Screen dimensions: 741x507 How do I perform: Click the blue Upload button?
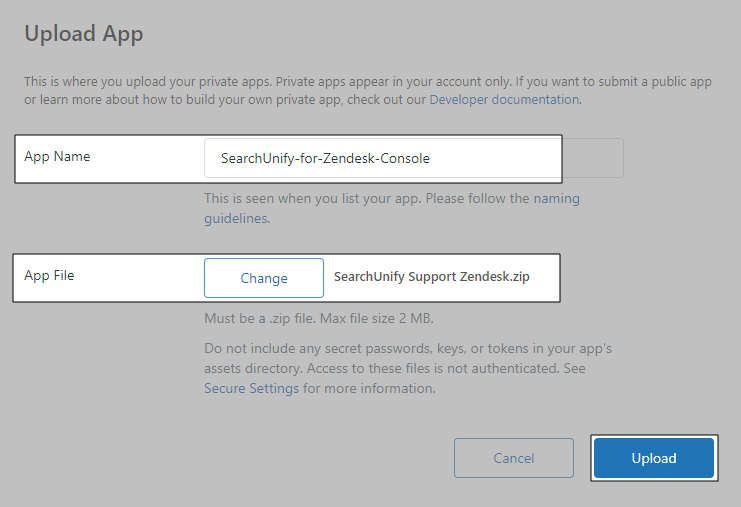pos(654,458)
